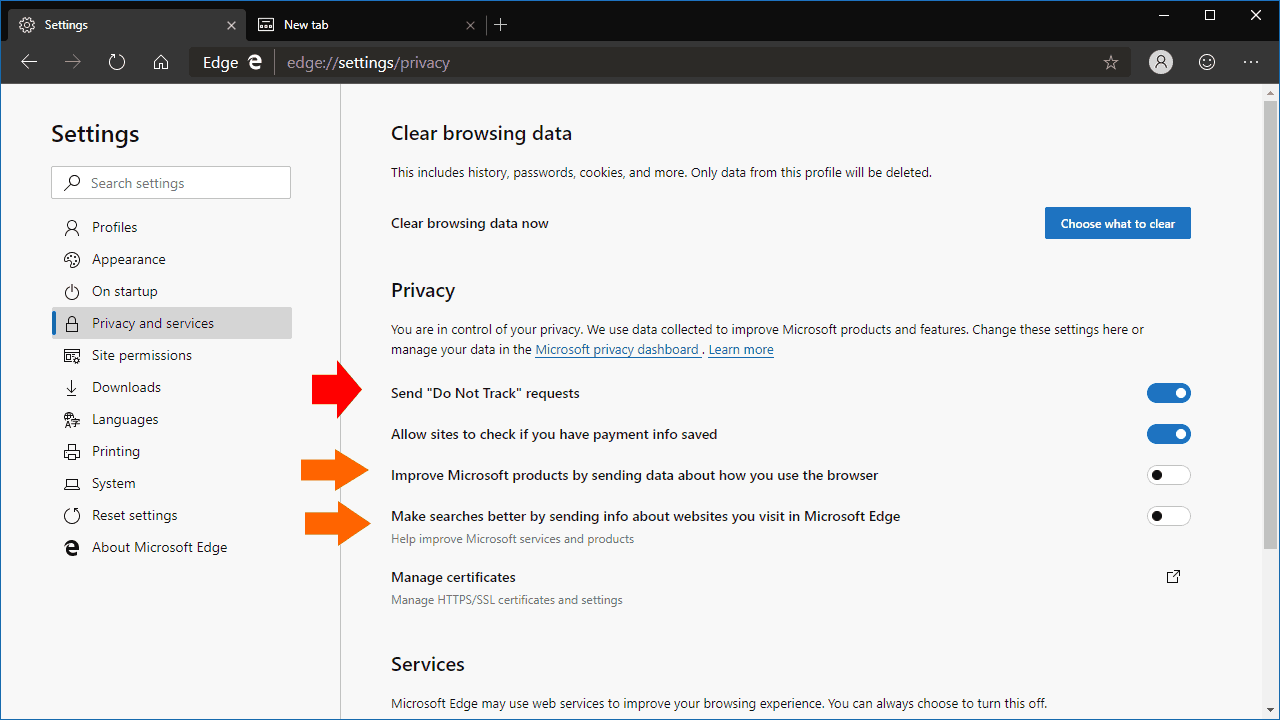
Task: Click Clear browsing data now label
Action: [470, 223]
